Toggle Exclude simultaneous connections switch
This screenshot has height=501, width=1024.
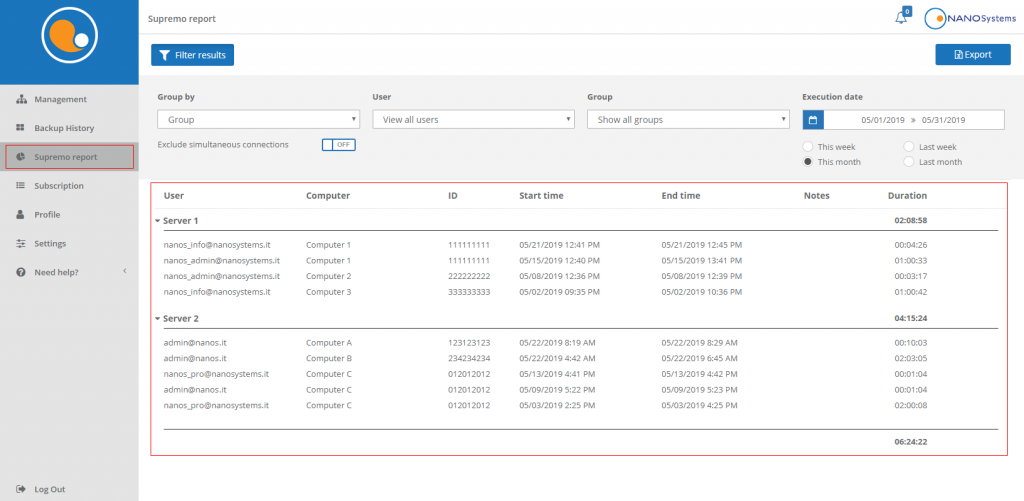tap(338, 144)
